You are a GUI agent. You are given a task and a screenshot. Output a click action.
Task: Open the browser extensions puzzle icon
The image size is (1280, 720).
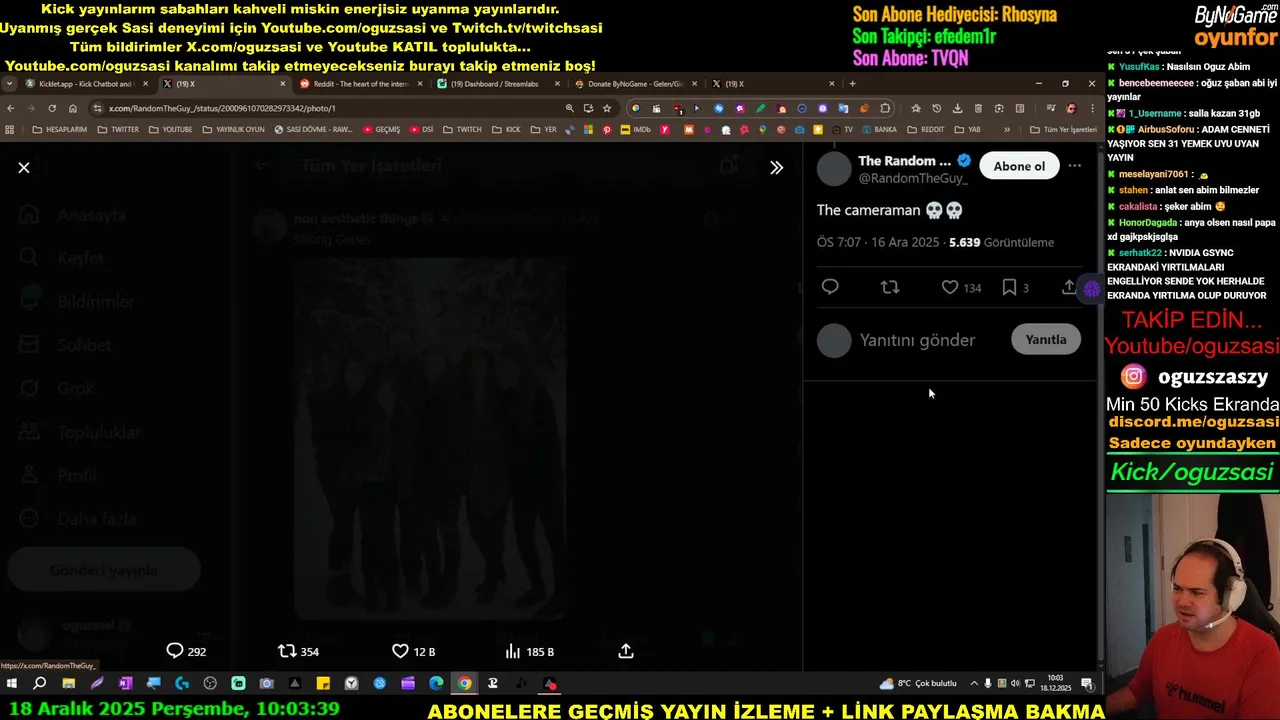point(885,108)
